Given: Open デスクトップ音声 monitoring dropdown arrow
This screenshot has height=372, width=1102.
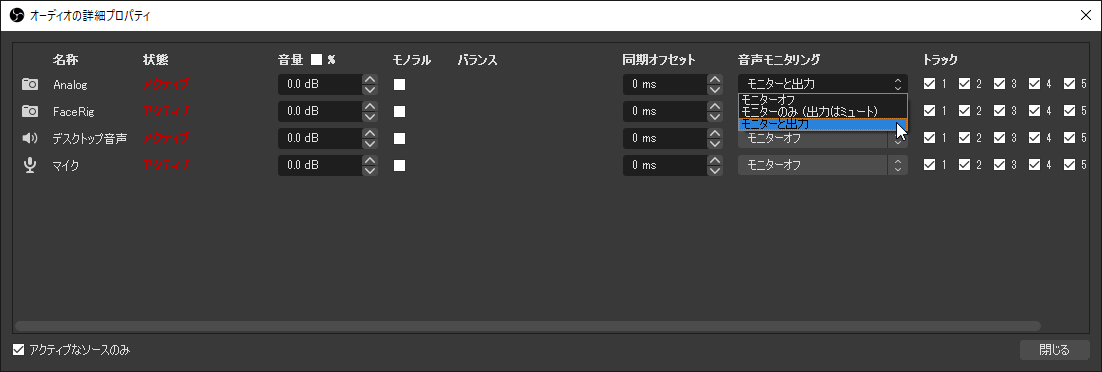Looking at the screenshot, I should coord(897,140).
